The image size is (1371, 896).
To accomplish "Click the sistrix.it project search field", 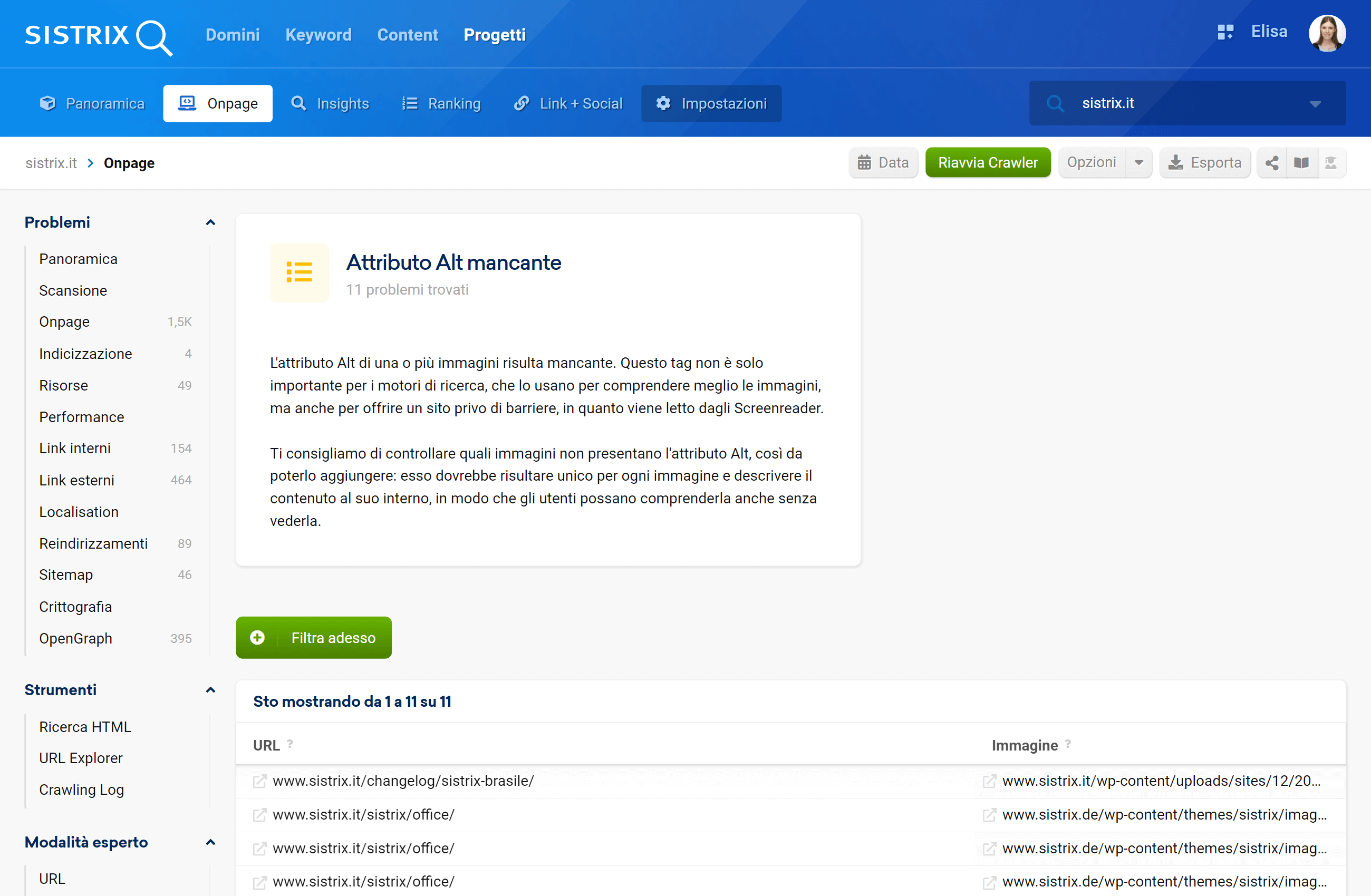I will pyautogui.click(x=1187, y=104).
